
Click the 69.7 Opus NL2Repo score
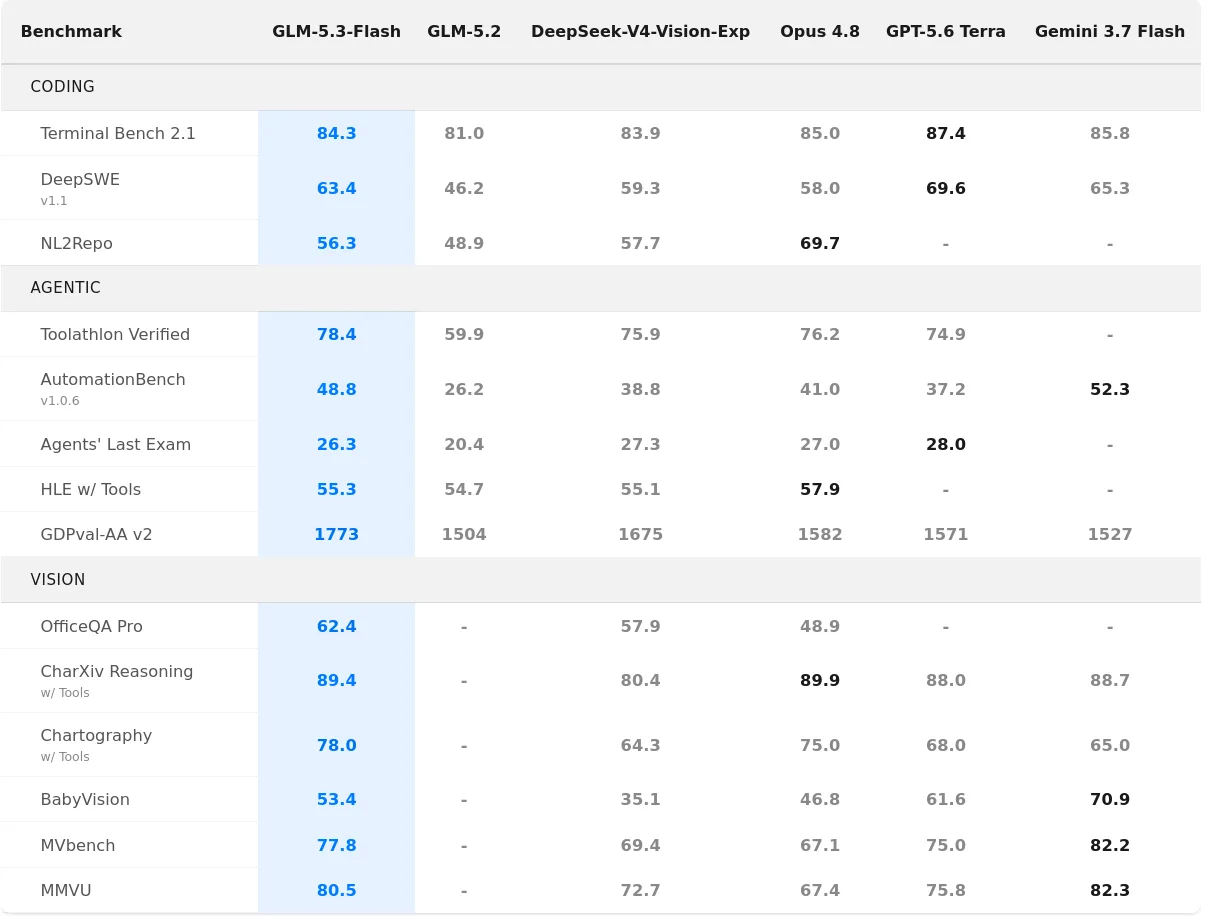tap(820, 244)
